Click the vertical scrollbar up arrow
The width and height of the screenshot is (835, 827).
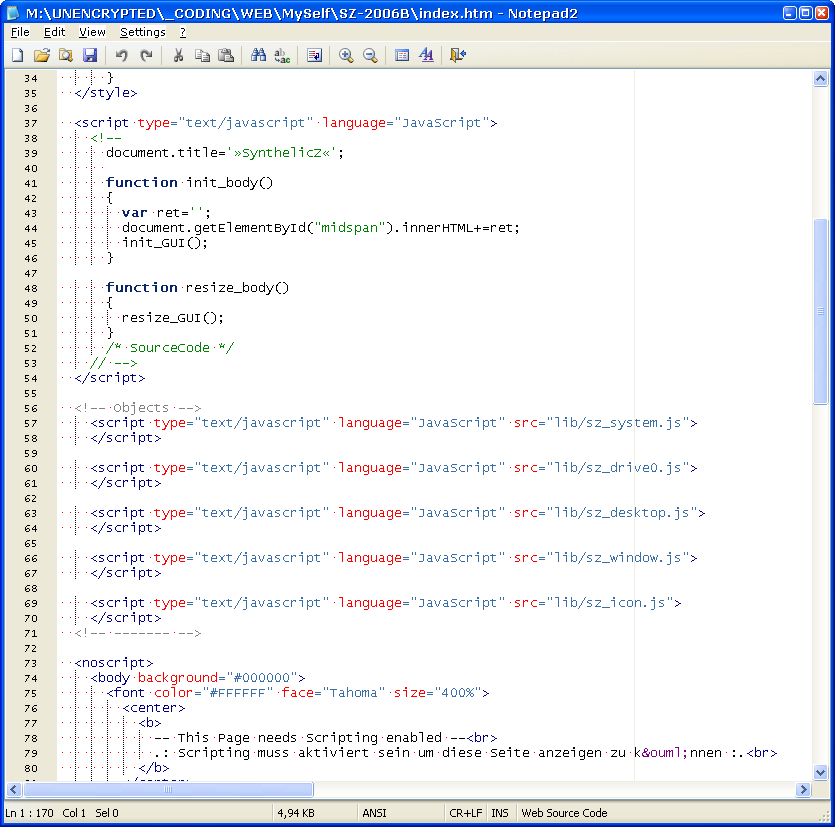[x=820, y=79]
